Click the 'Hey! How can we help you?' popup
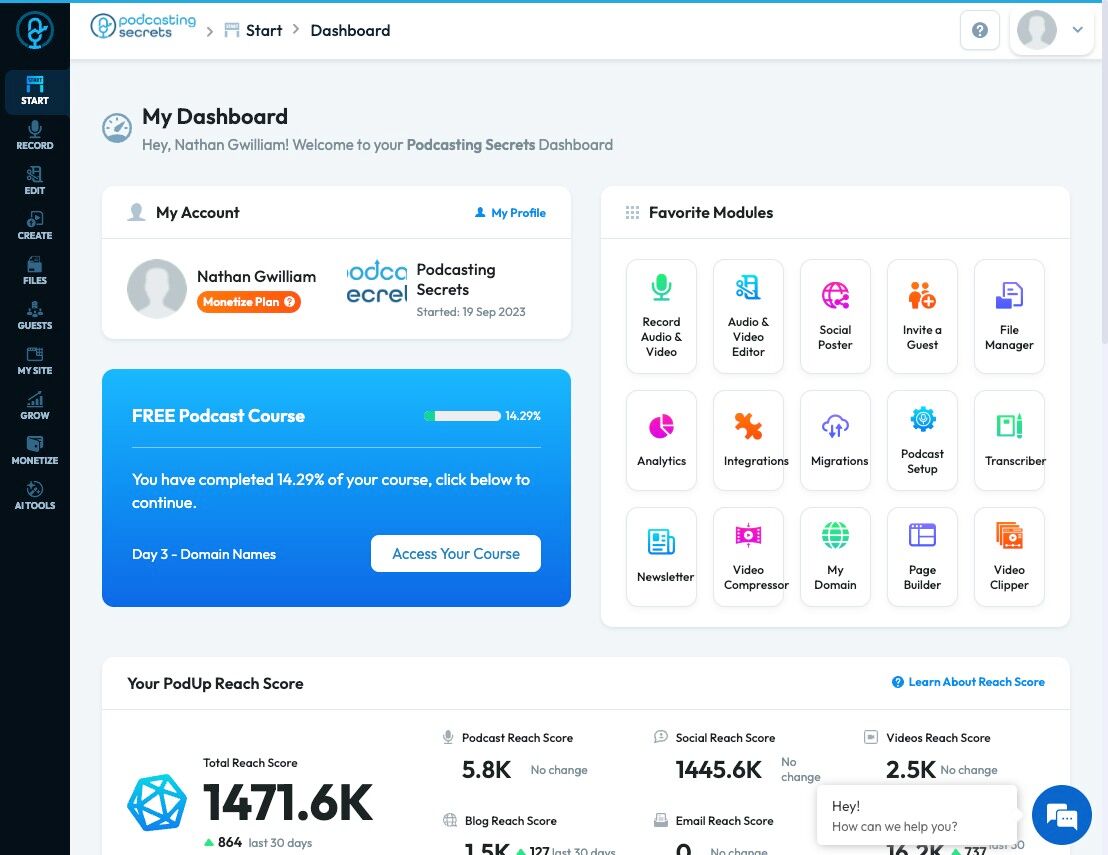1108x855 pixels. coord(917,815)
